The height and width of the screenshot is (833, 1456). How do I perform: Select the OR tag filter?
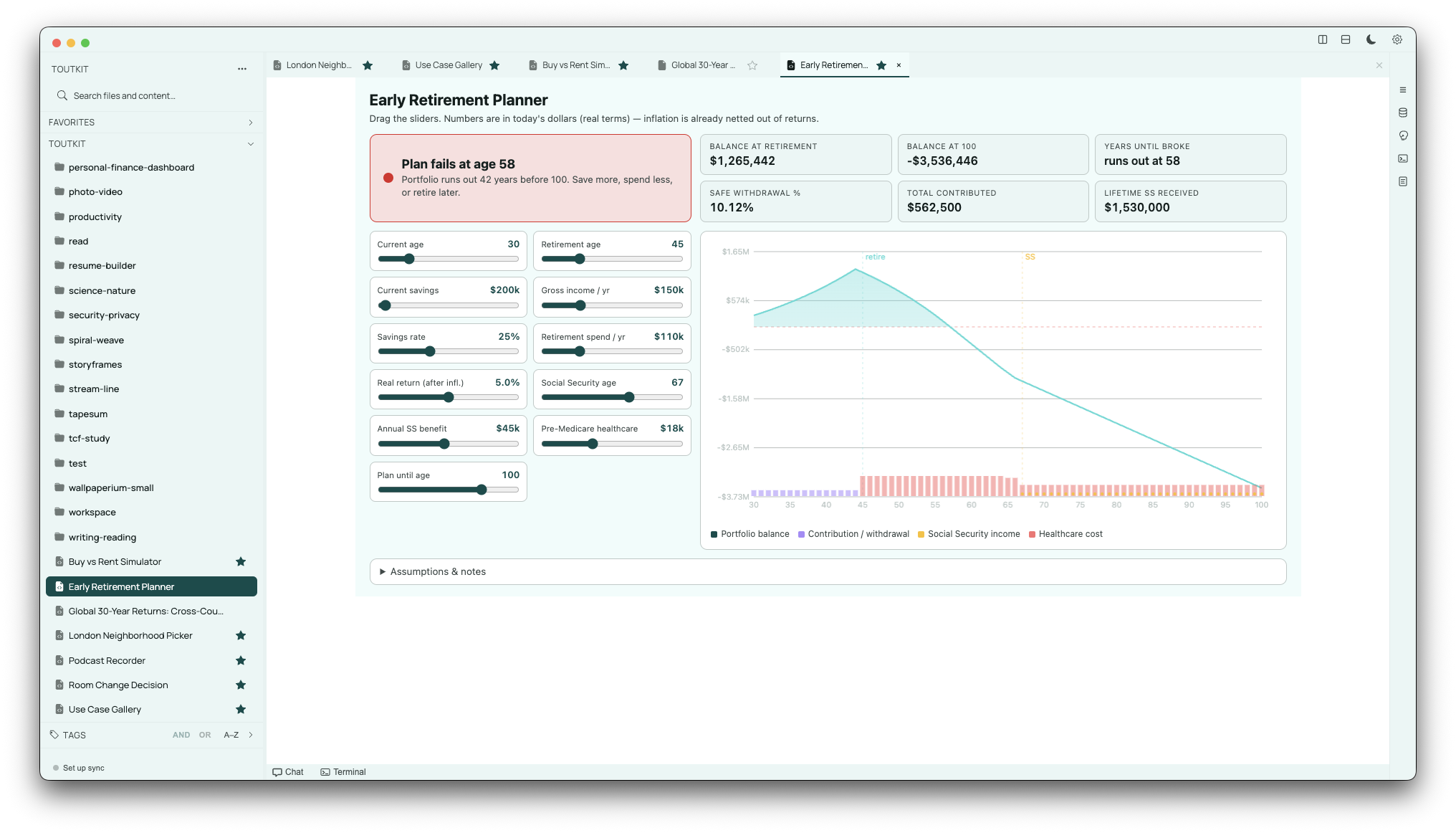coord(205,735)
